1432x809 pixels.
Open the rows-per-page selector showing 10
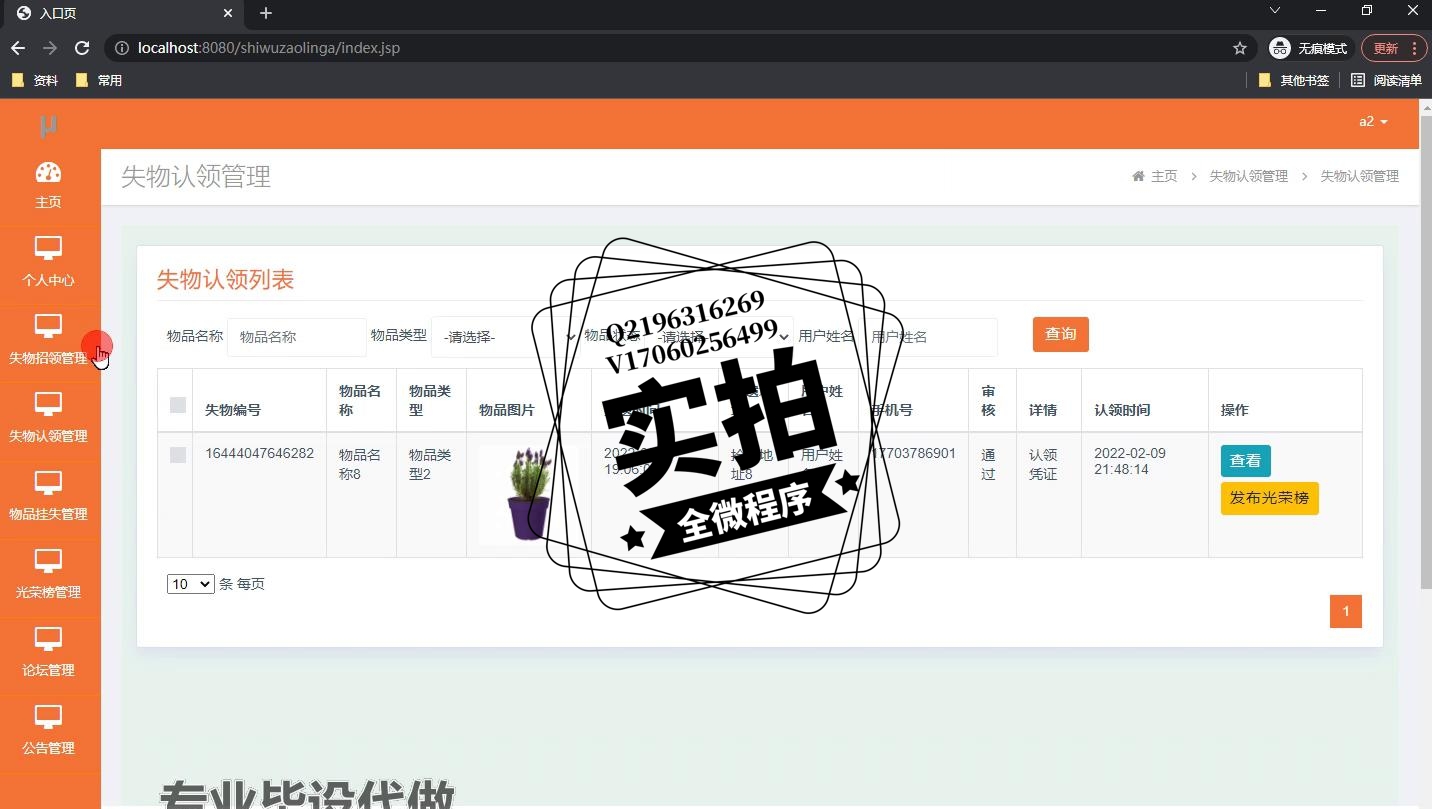(191, 584)
